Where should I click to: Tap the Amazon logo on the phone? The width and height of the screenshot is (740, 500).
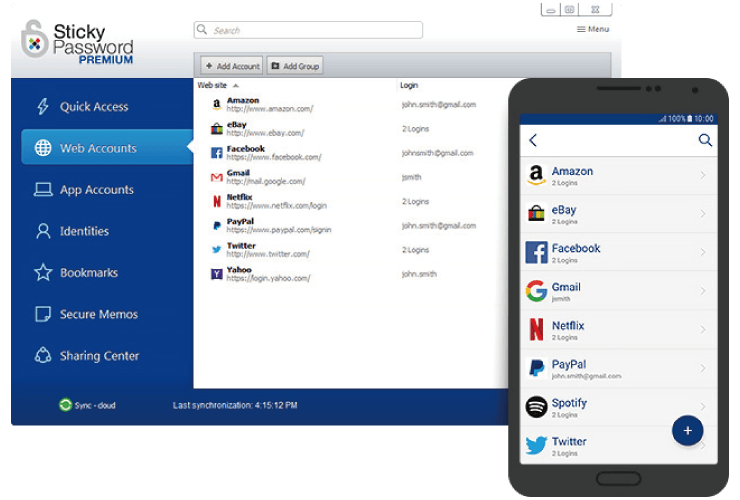[537, 175]
